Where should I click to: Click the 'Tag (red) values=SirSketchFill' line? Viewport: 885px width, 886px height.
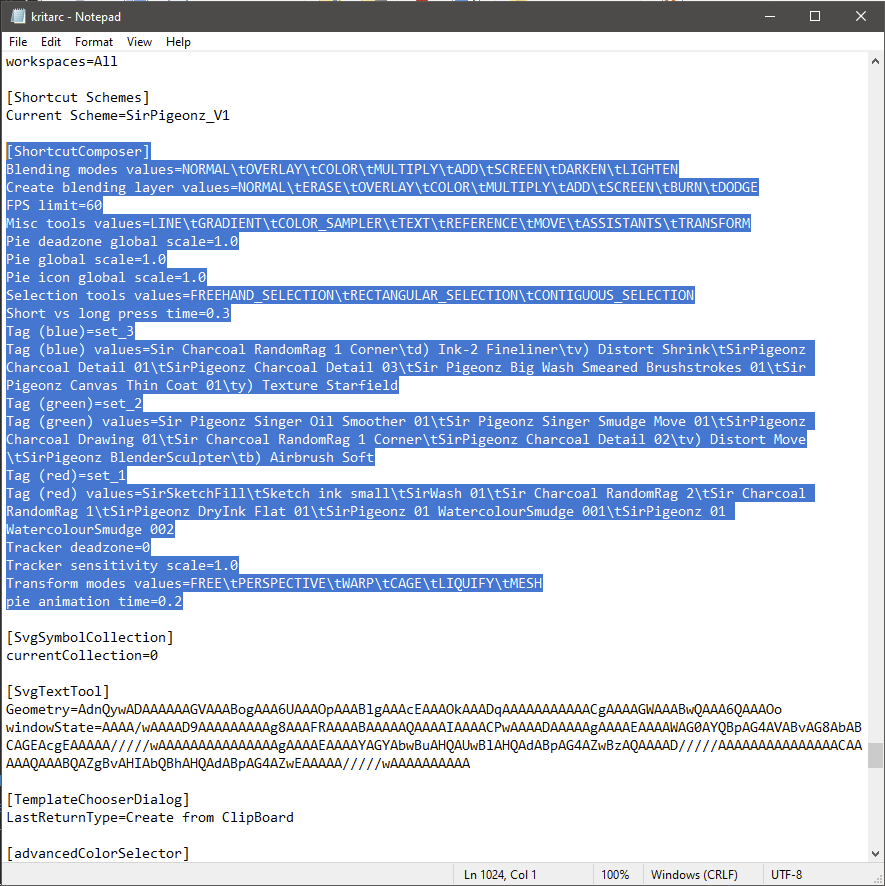[x=410, y=494]
